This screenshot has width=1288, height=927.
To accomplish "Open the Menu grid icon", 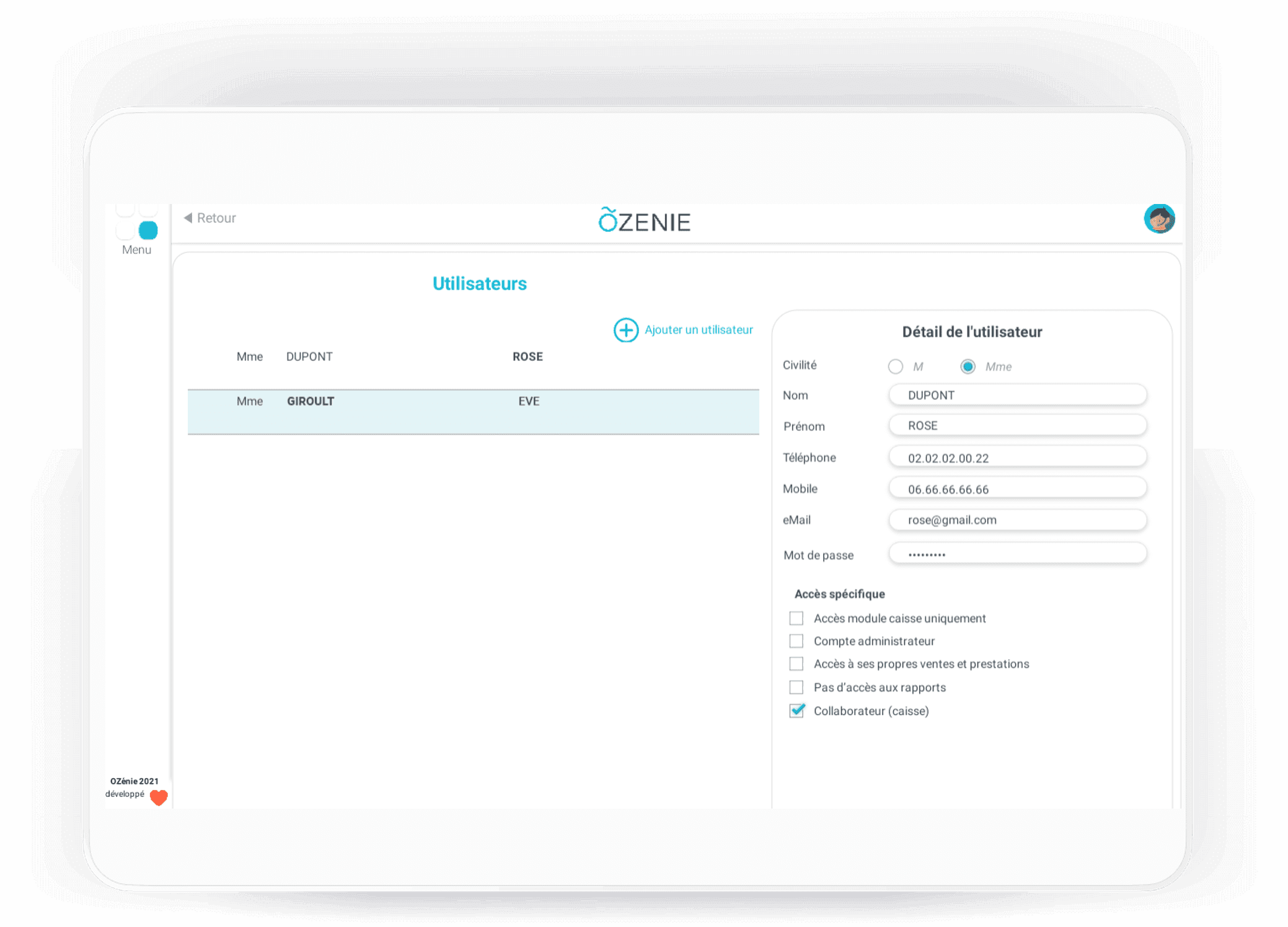I will click(x=137, y=223).
